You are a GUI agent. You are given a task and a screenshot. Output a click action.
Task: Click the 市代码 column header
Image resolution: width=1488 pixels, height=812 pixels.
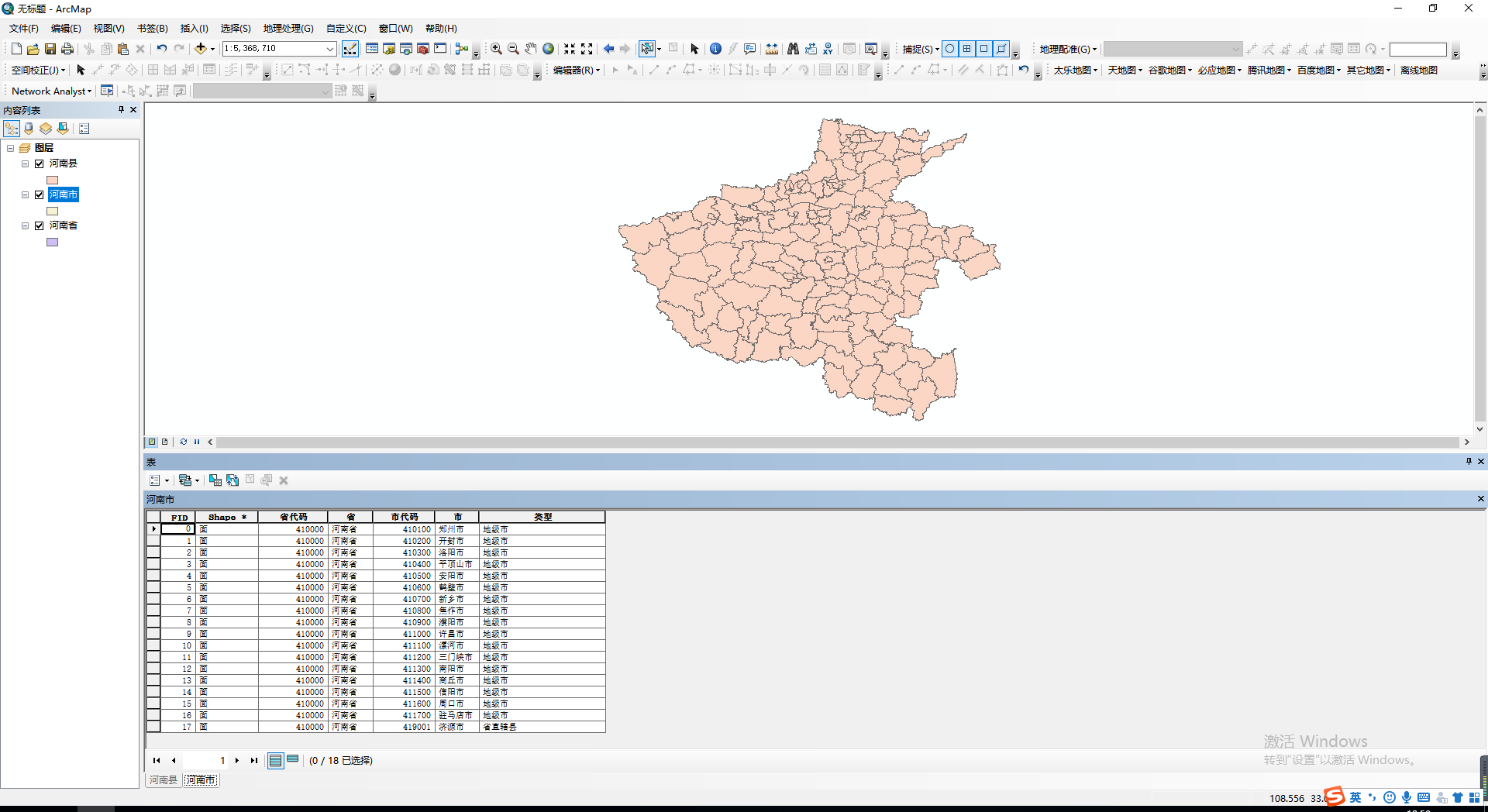point(404,517)
